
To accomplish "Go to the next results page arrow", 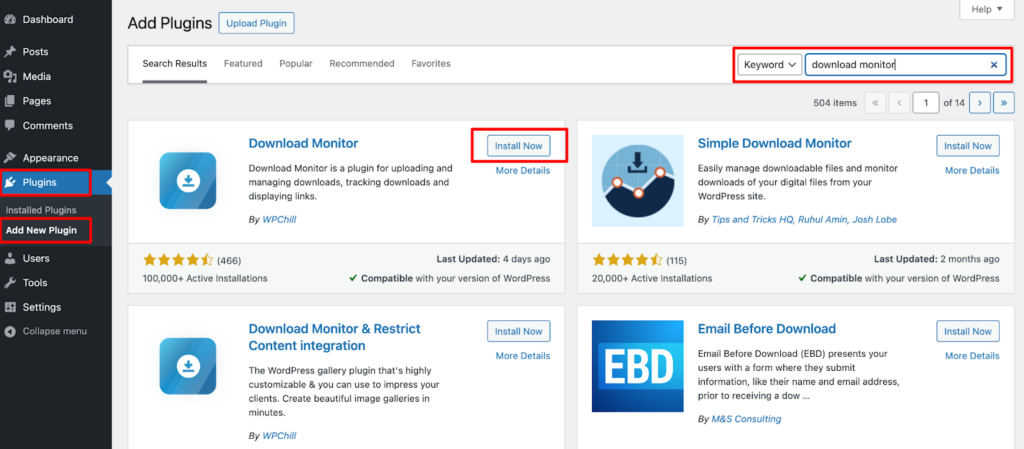I will tap(980, 103).
